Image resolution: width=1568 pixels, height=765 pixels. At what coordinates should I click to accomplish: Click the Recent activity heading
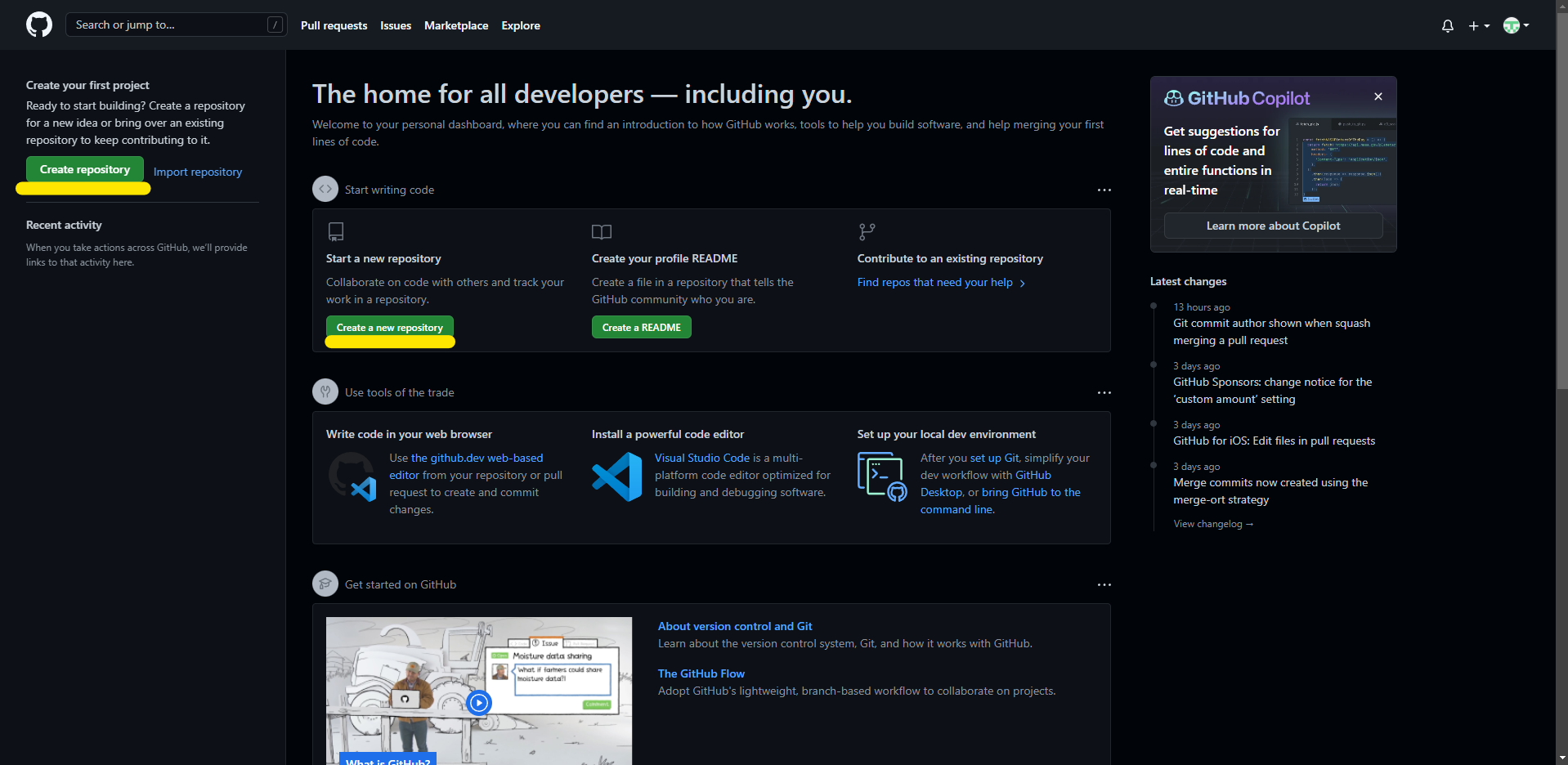click(64, 225)
